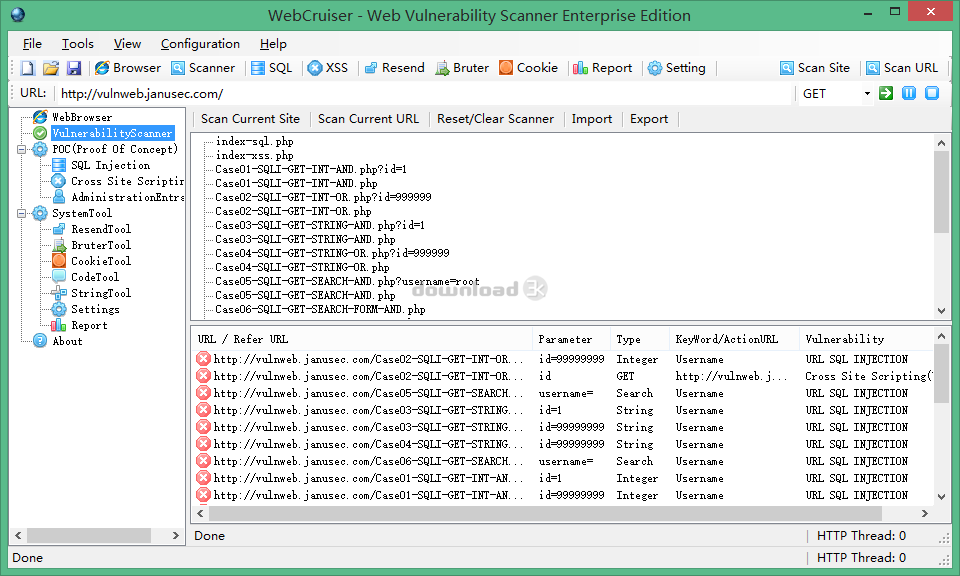Viewport: 960px width, 576px height.
Task: Click the blue Pause scan icon
Action: pyautogui.click(x=909, y=93)
